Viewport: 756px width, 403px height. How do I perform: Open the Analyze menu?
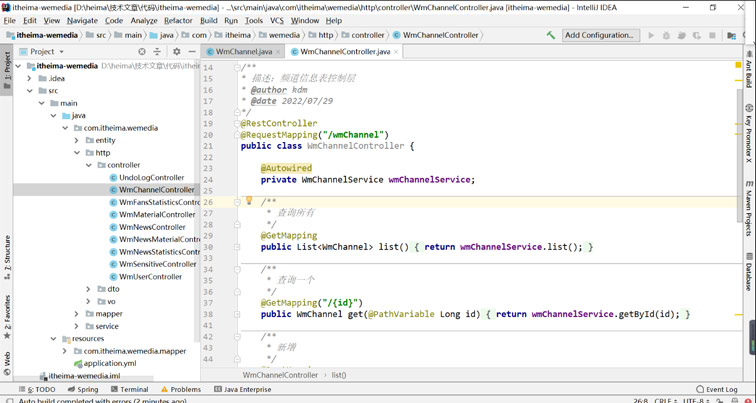tap(144, 21)
